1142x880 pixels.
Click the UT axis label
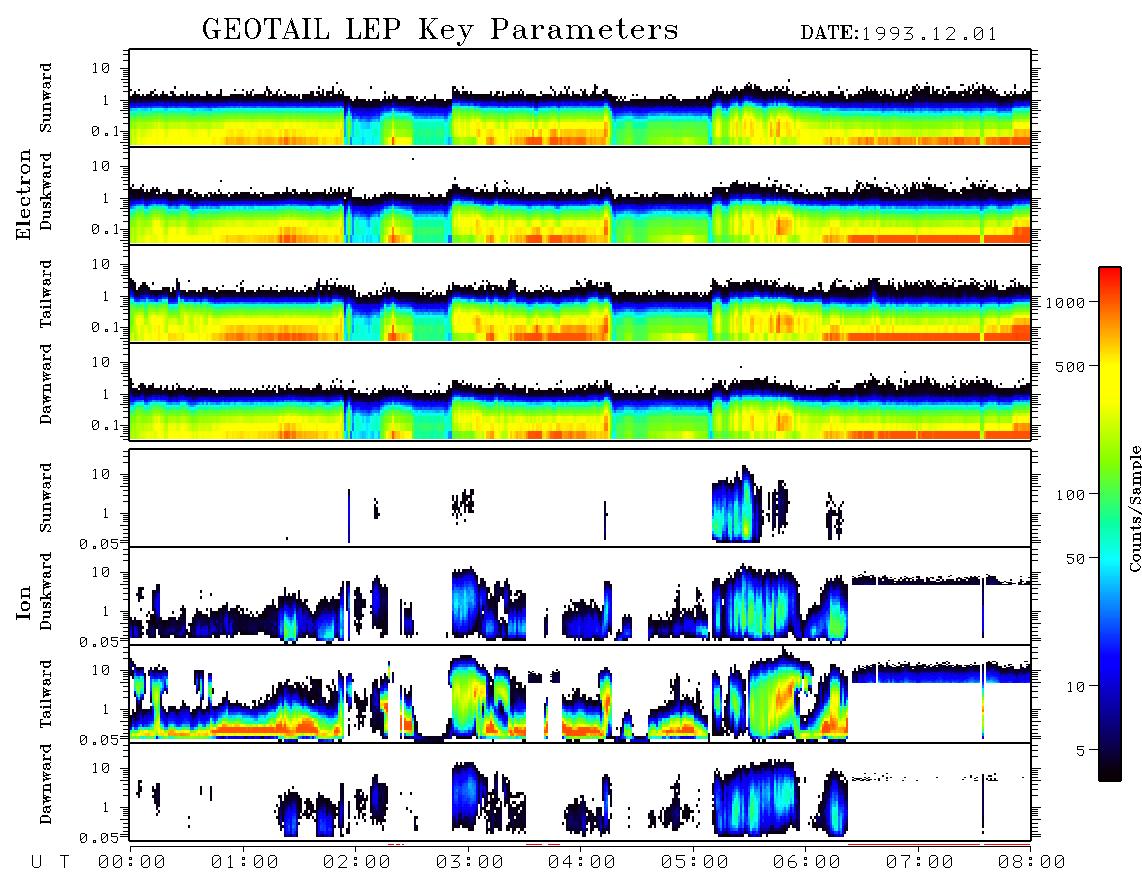pyautogui.click(x=50, y=863)
